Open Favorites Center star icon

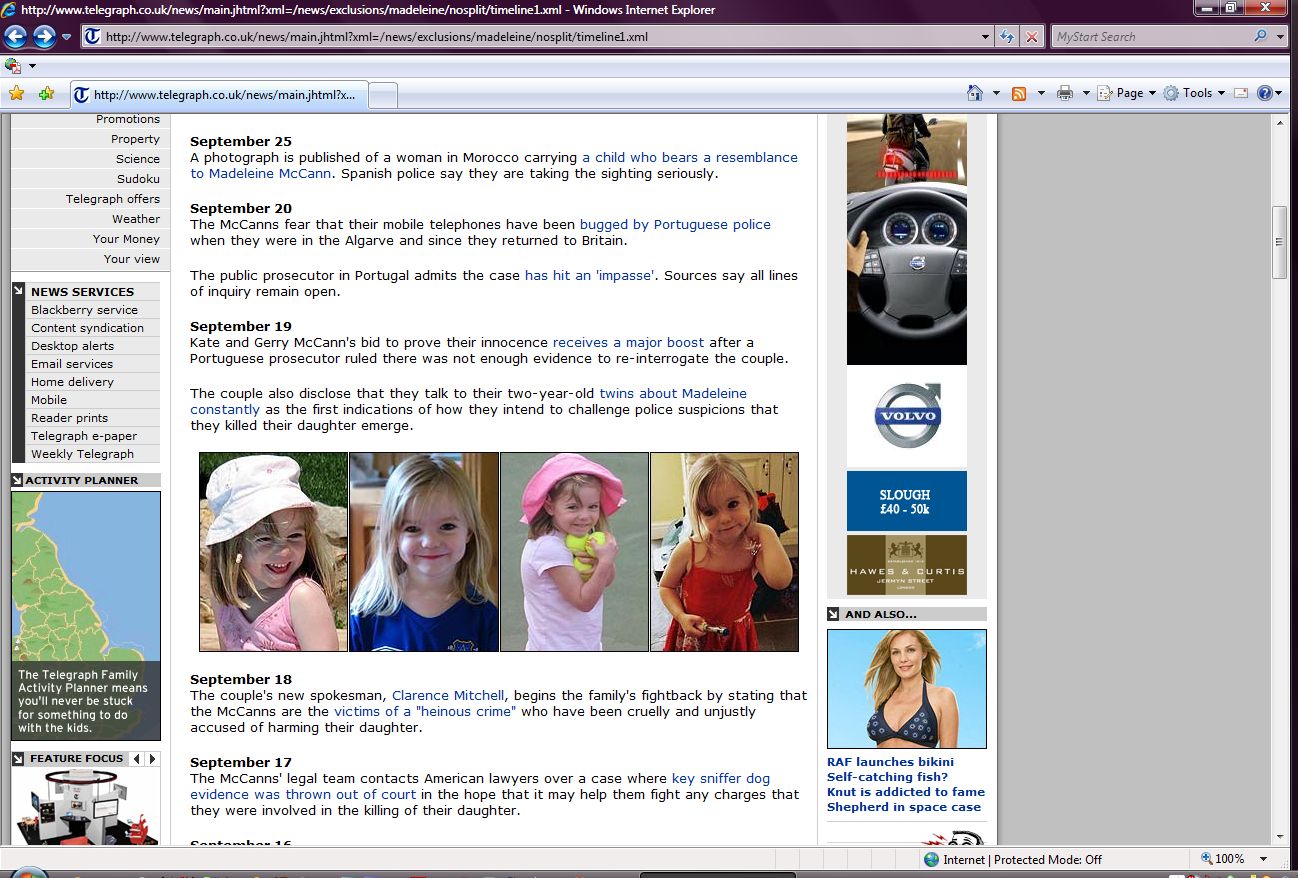(x=16, y=94)
